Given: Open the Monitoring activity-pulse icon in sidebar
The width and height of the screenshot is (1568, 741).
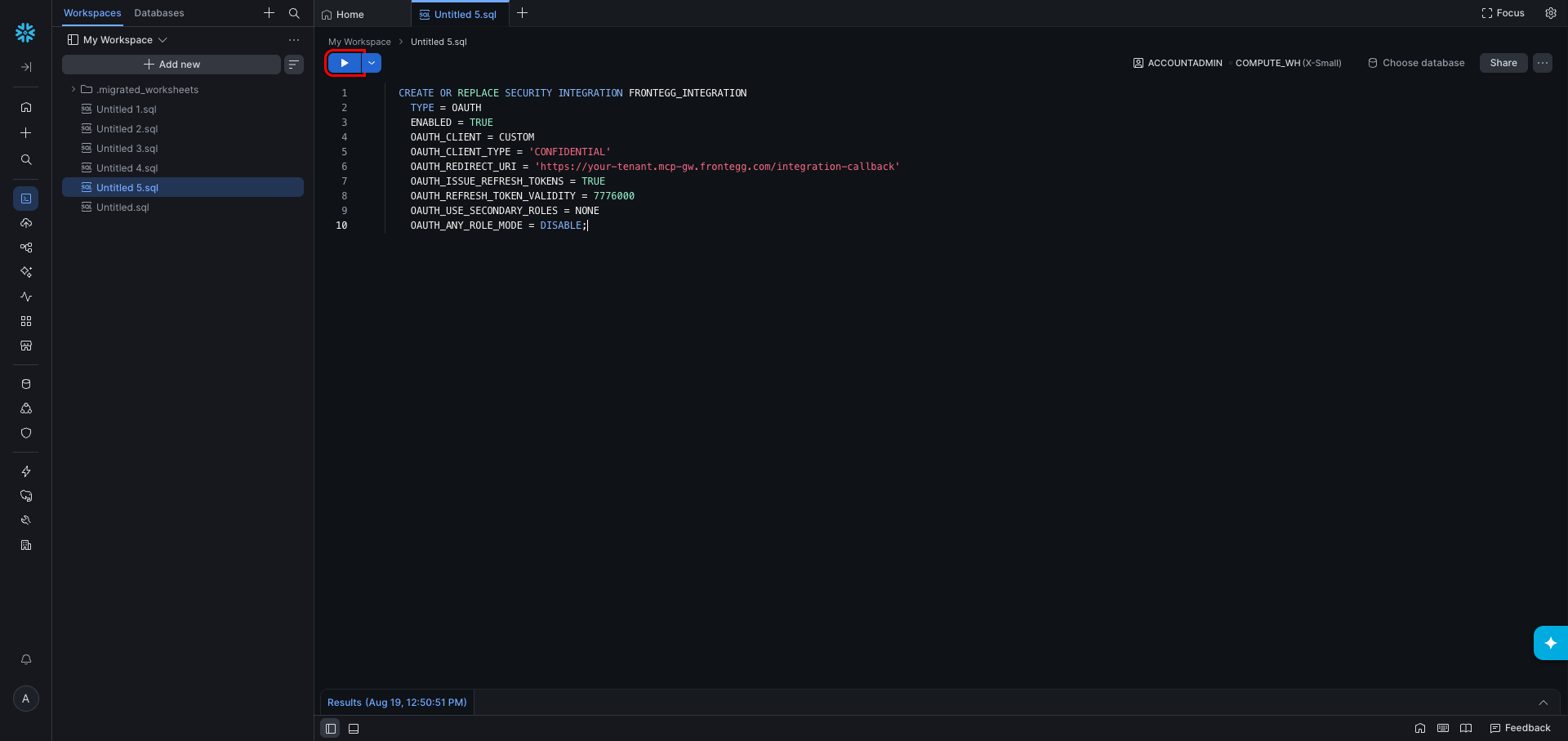Looking at the screenshot, I should point(26,297).
